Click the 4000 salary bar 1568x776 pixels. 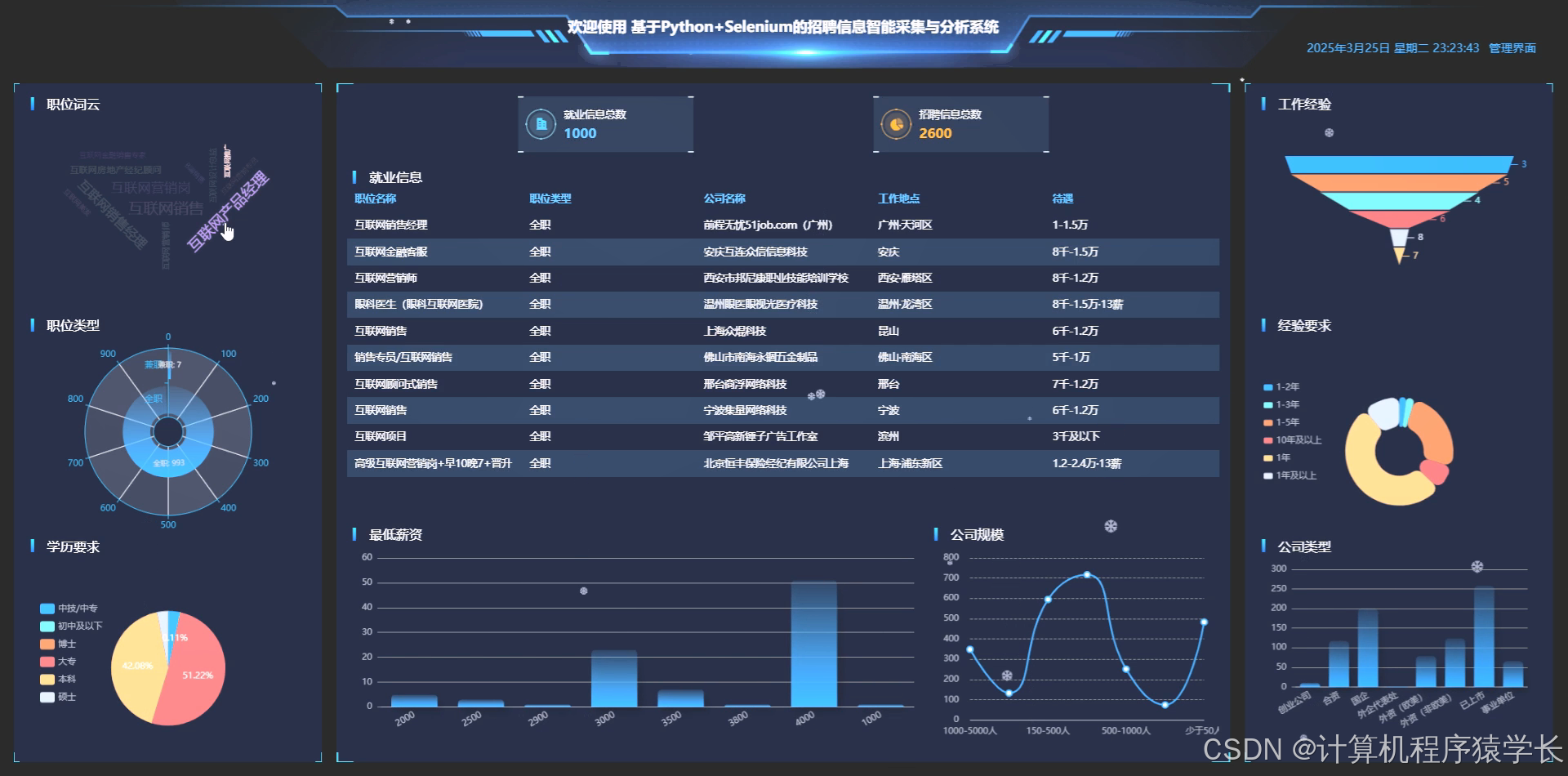pos(813,644)
